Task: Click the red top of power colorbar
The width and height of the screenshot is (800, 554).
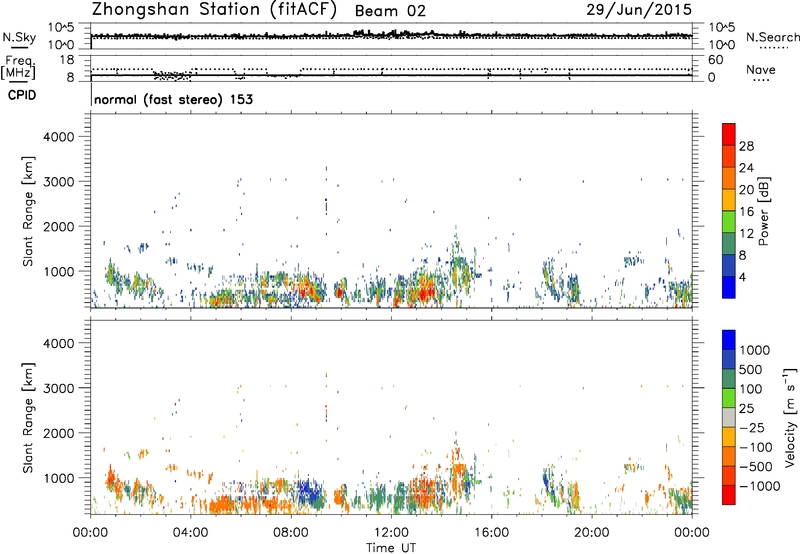Action: (729, 134)
